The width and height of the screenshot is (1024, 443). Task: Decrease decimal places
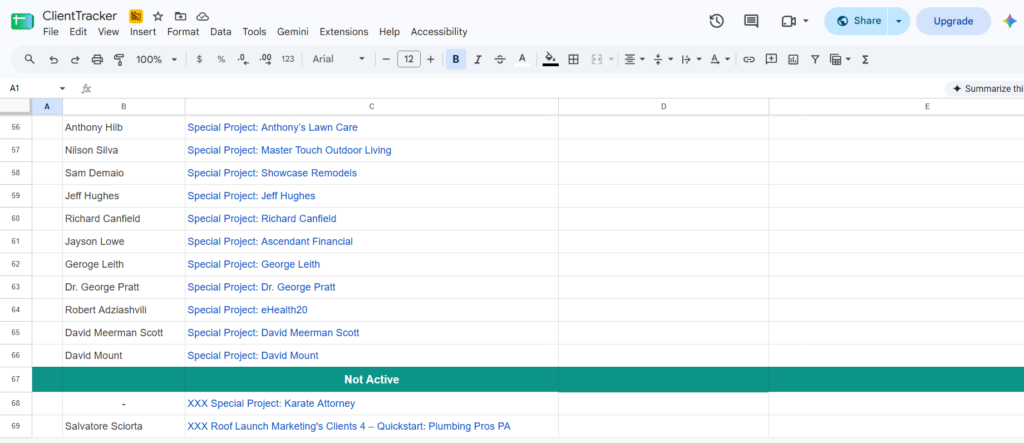point(243,59)
